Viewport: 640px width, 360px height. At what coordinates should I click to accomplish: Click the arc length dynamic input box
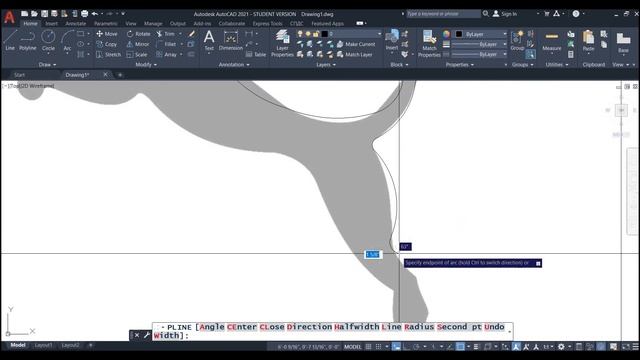372,254
